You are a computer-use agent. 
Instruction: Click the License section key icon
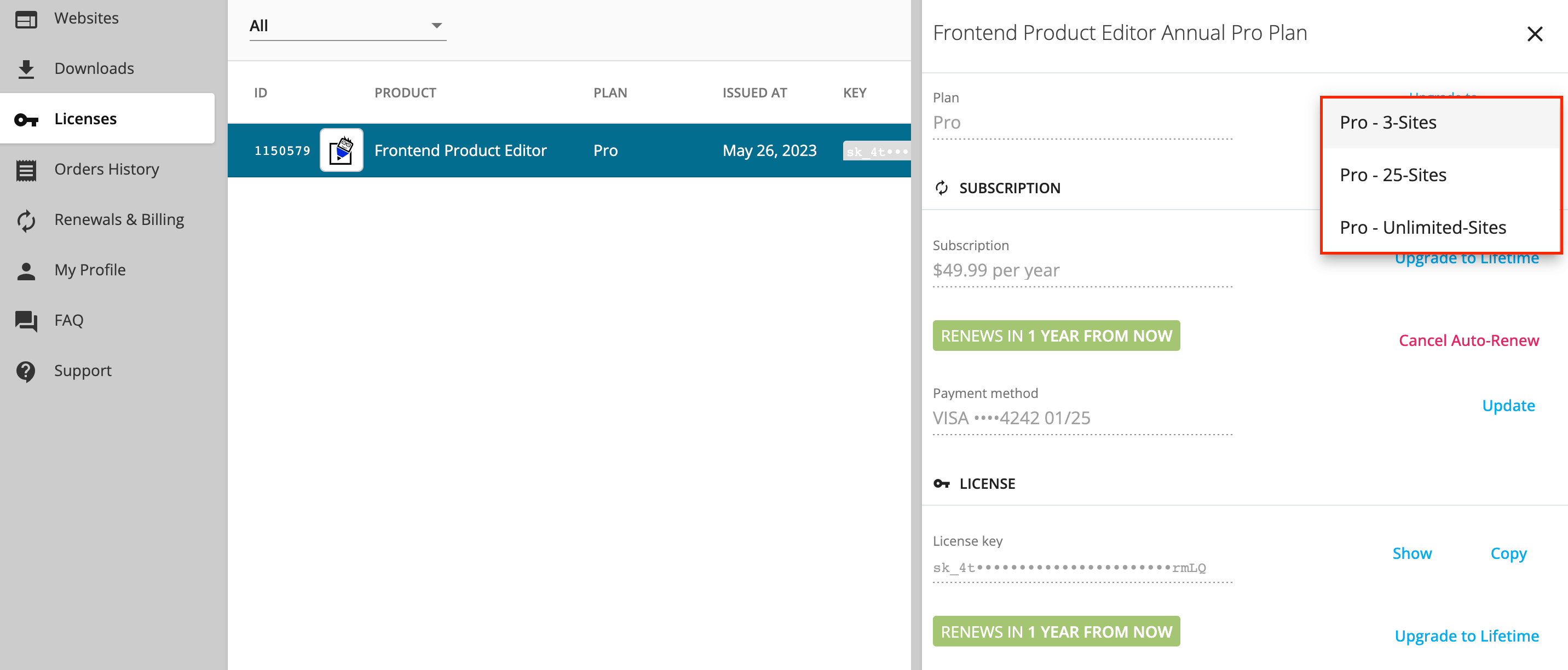942,484
